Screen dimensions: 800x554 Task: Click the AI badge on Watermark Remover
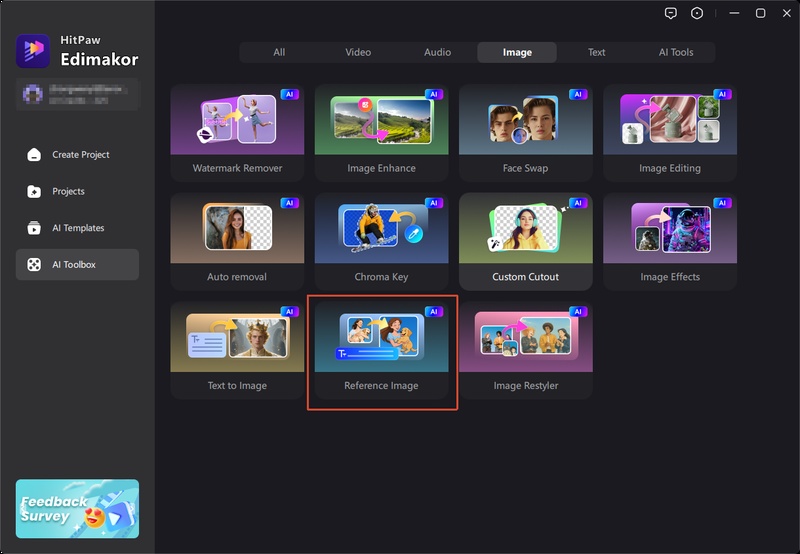(289, 94)
